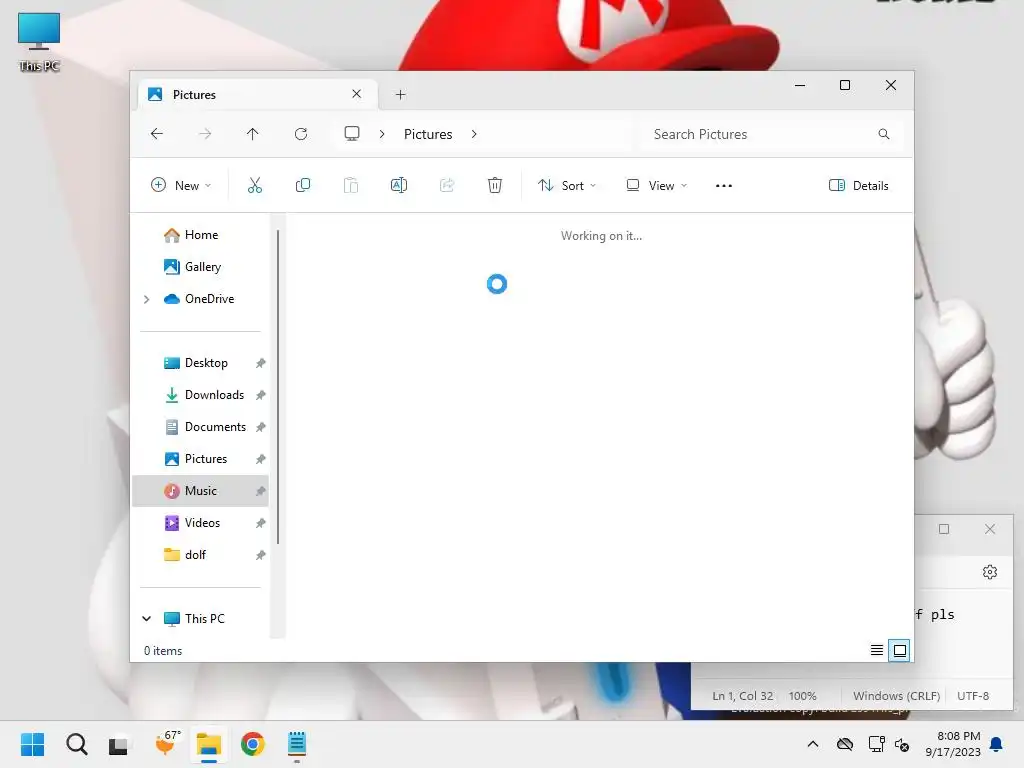Screen dimensions: 1024x768
Task: Open Gallery in navigation pane
Action: (x=201, y=267)
